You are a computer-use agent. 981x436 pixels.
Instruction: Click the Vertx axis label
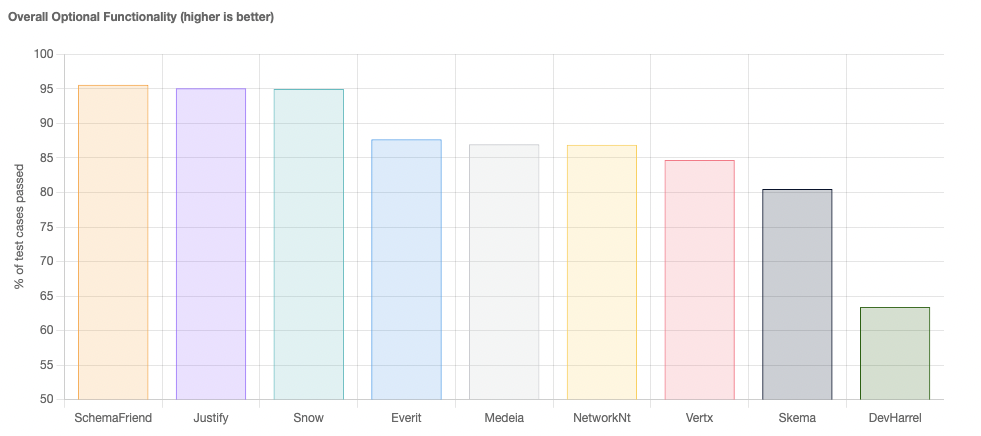(x=699, y=418)
